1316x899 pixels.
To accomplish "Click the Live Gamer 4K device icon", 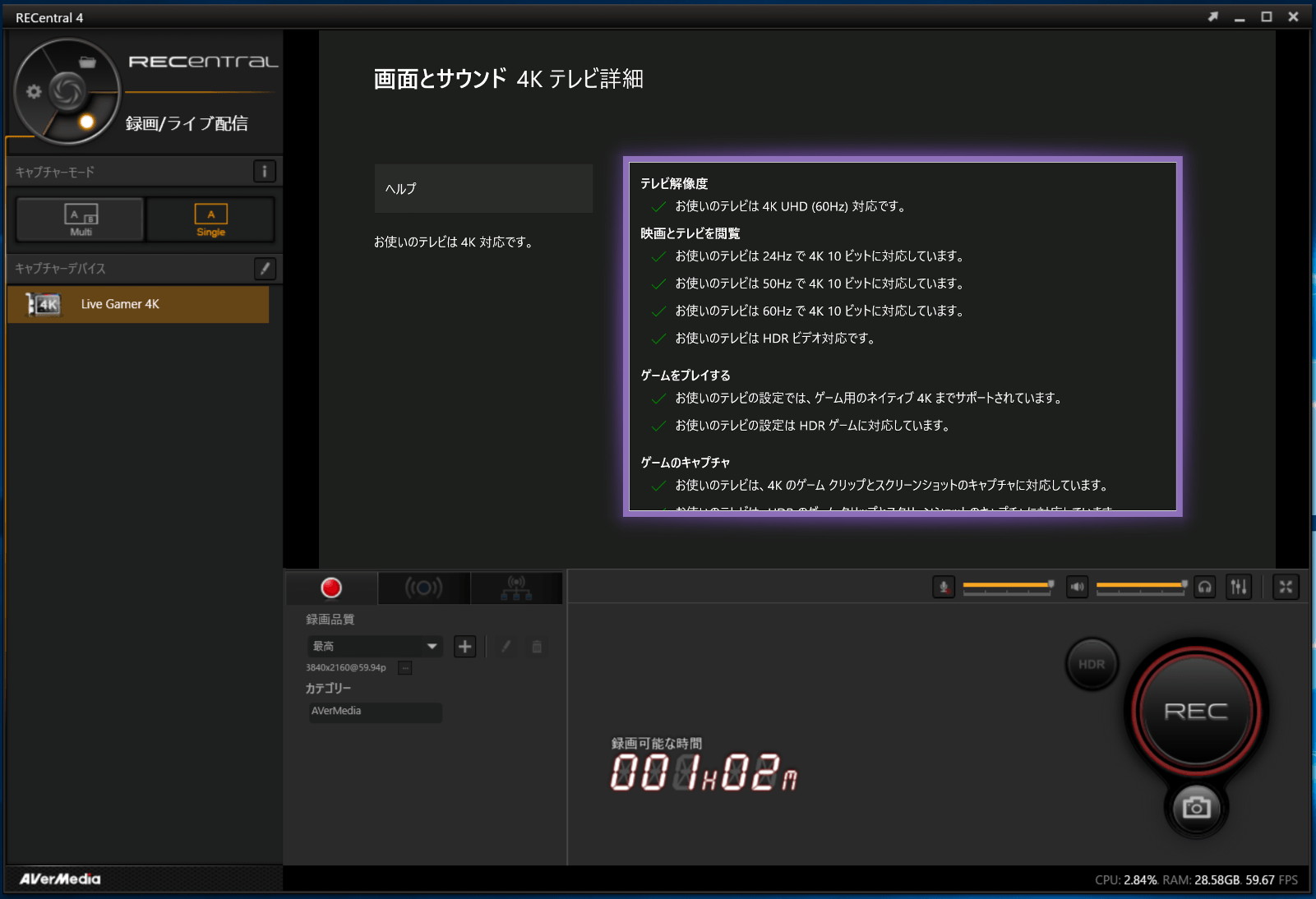I will (x=44, y=304).
